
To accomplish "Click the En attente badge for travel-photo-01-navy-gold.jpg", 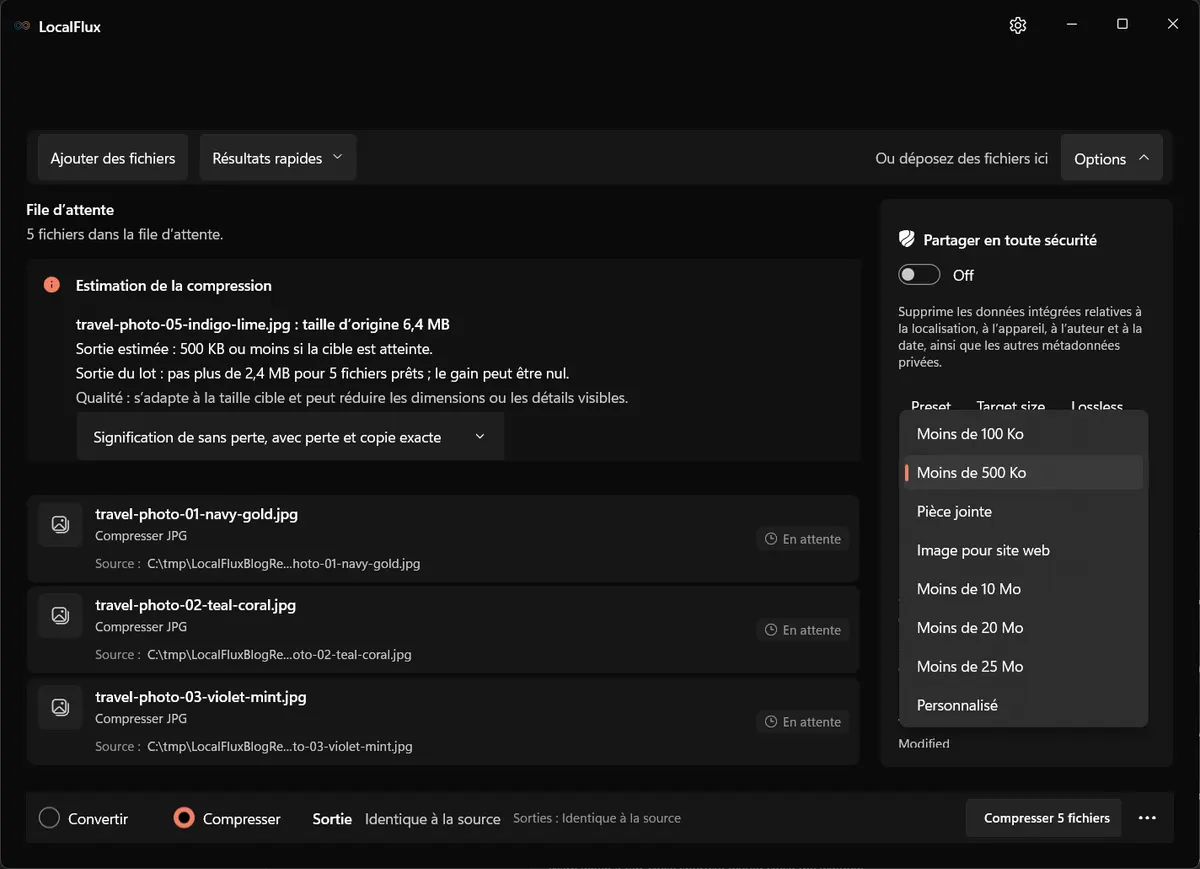I will 803,539.
